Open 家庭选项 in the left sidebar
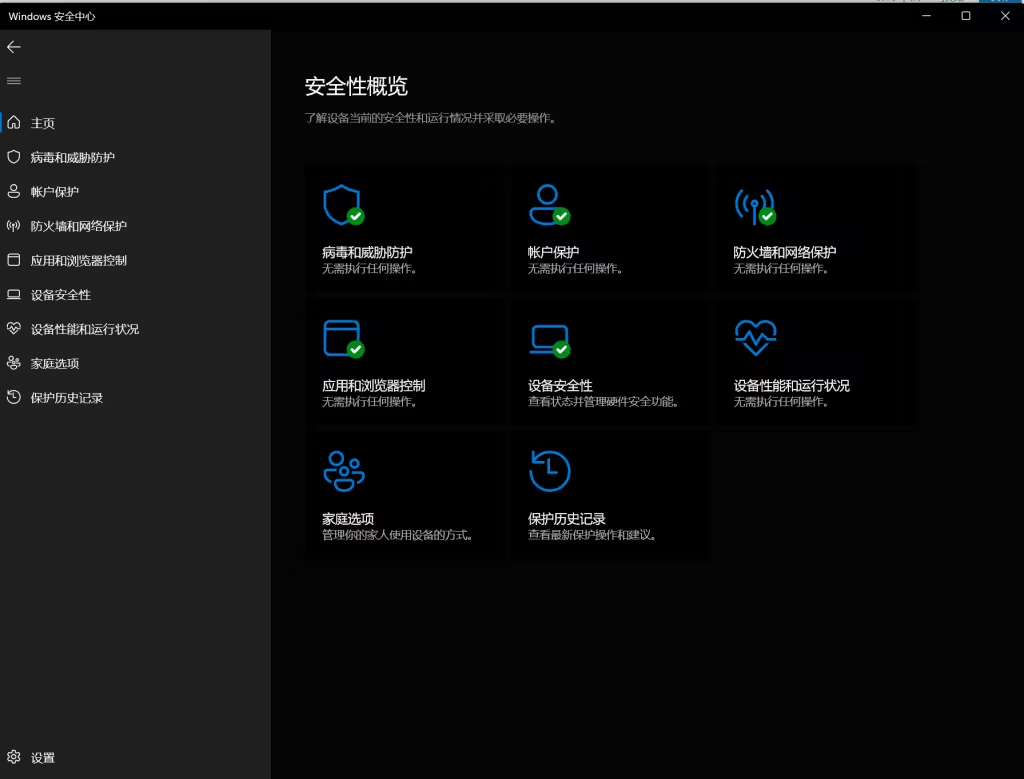 (54, 364)
